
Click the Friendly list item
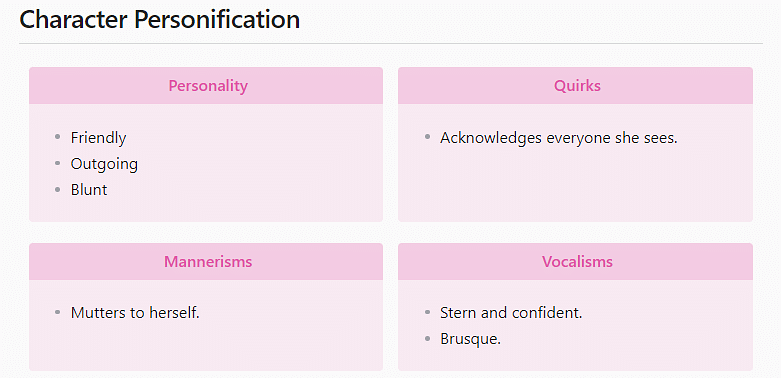pyautogui.click(x=98, y=137)
